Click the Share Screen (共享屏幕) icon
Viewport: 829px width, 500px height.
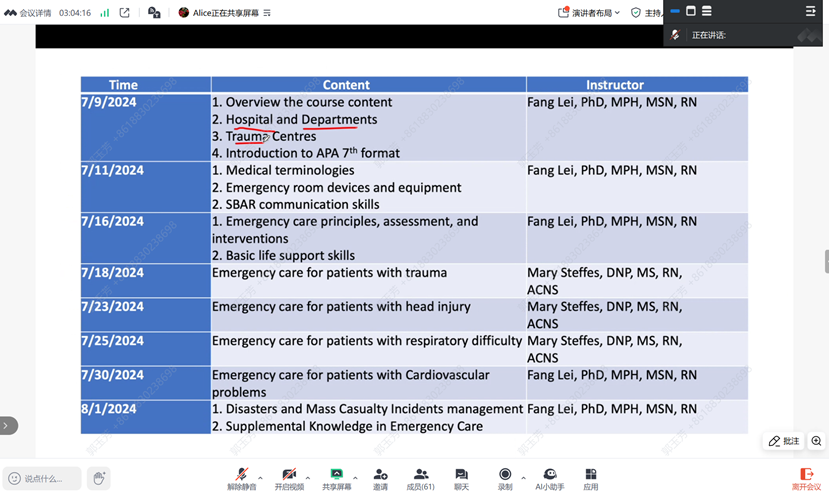[336, 478]
